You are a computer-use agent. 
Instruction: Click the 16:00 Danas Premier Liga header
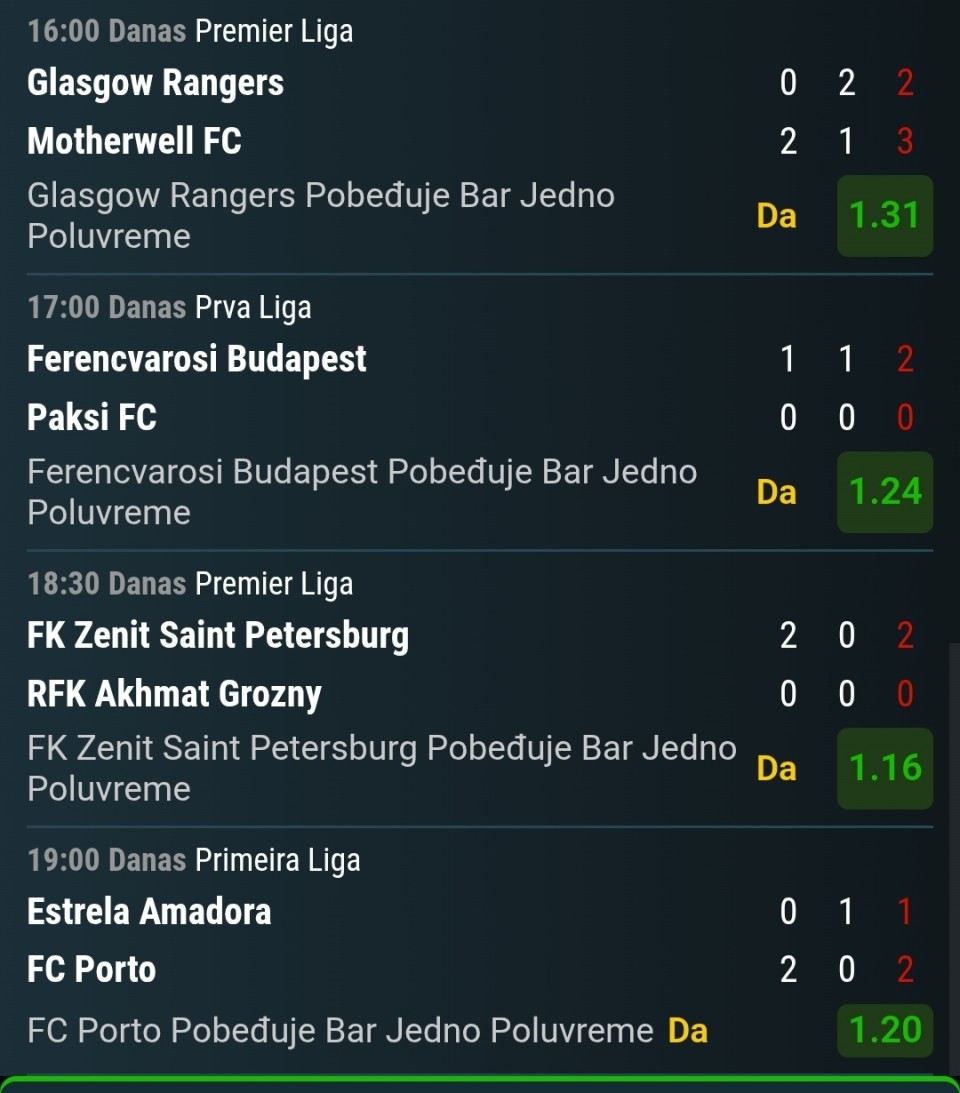pyautogui.click(x=190, y=31)
